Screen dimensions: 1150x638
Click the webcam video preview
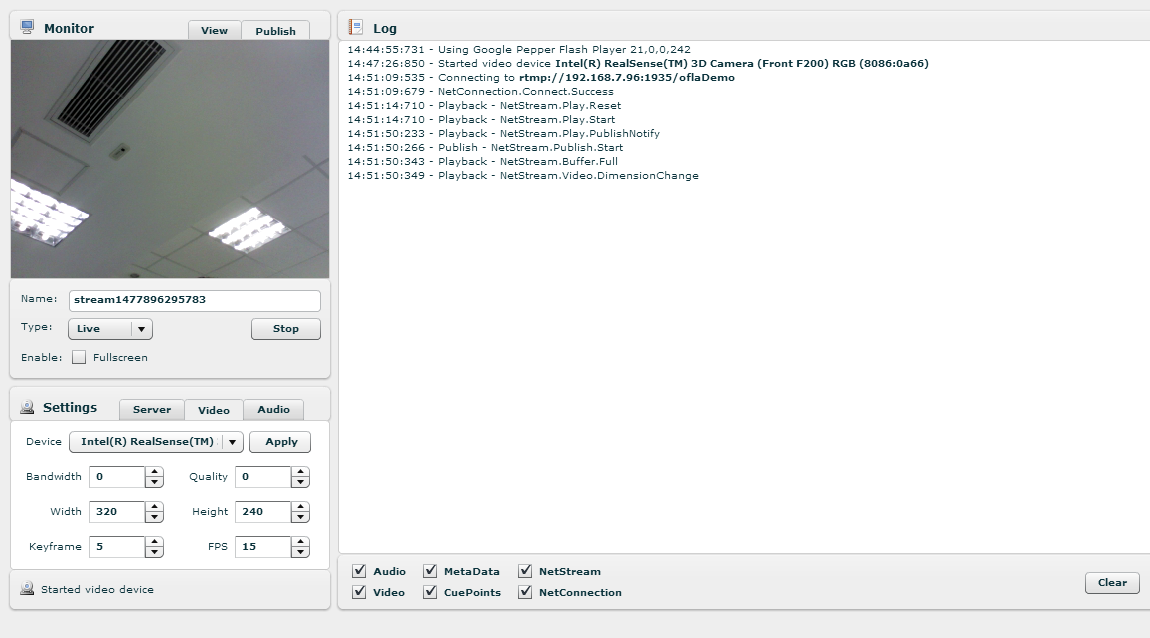pyautogui.click(x=170, y=159)
